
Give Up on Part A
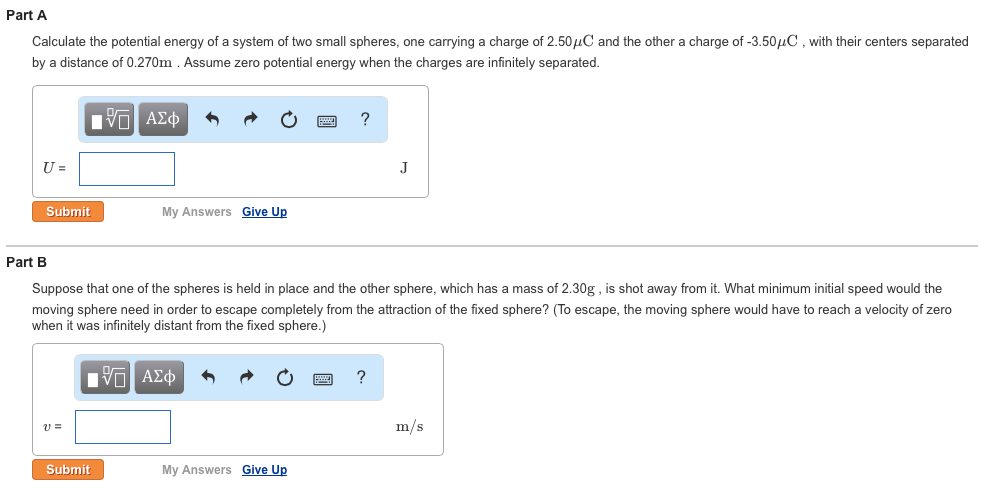(x=264, y=212)
